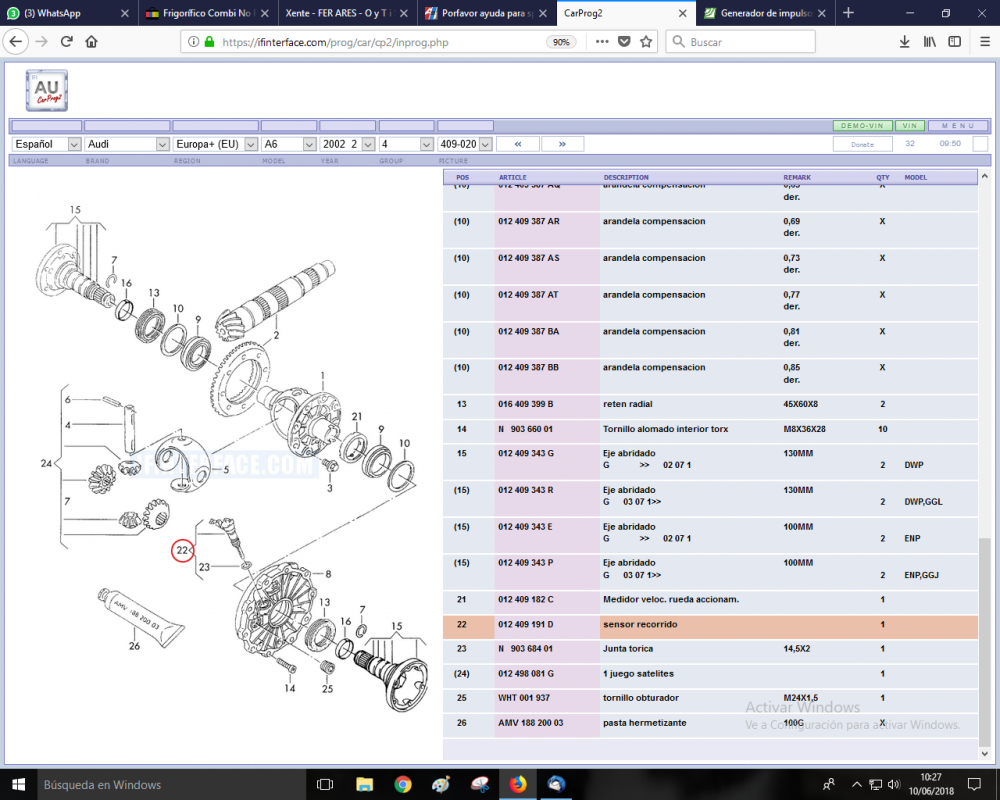This screenshot has height=800, width=1000.
Task: Save page to Pocket icon
Action: 624,42
